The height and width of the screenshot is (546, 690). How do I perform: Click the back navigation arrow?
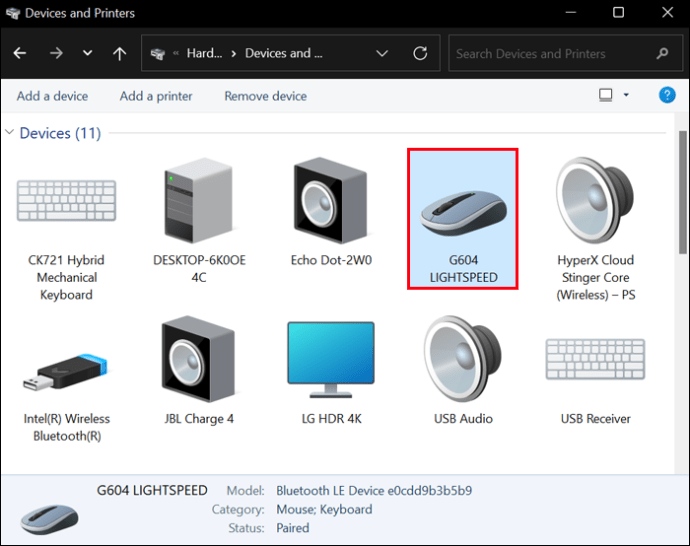(x=20, y=53)
